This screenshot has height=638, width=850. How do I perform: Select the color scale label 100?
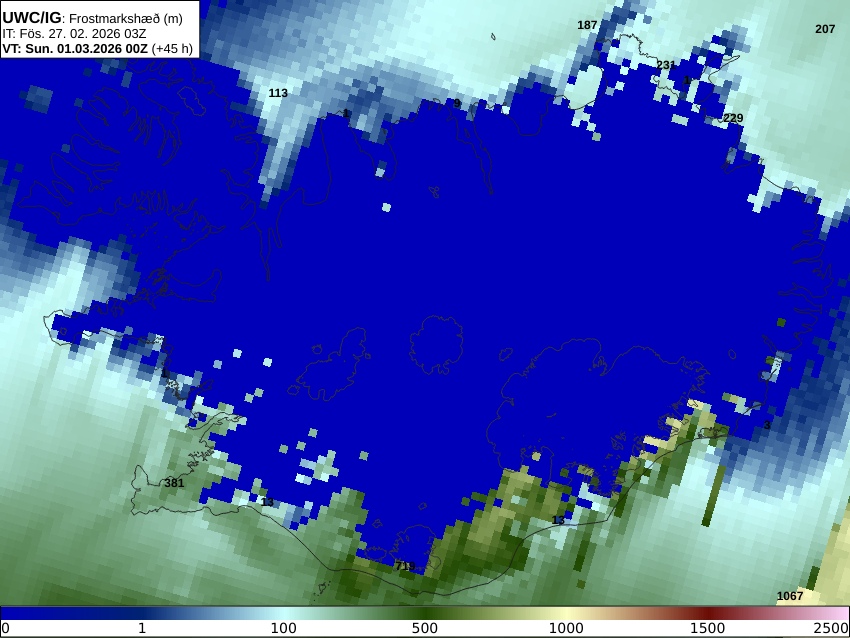click(284, 629)
